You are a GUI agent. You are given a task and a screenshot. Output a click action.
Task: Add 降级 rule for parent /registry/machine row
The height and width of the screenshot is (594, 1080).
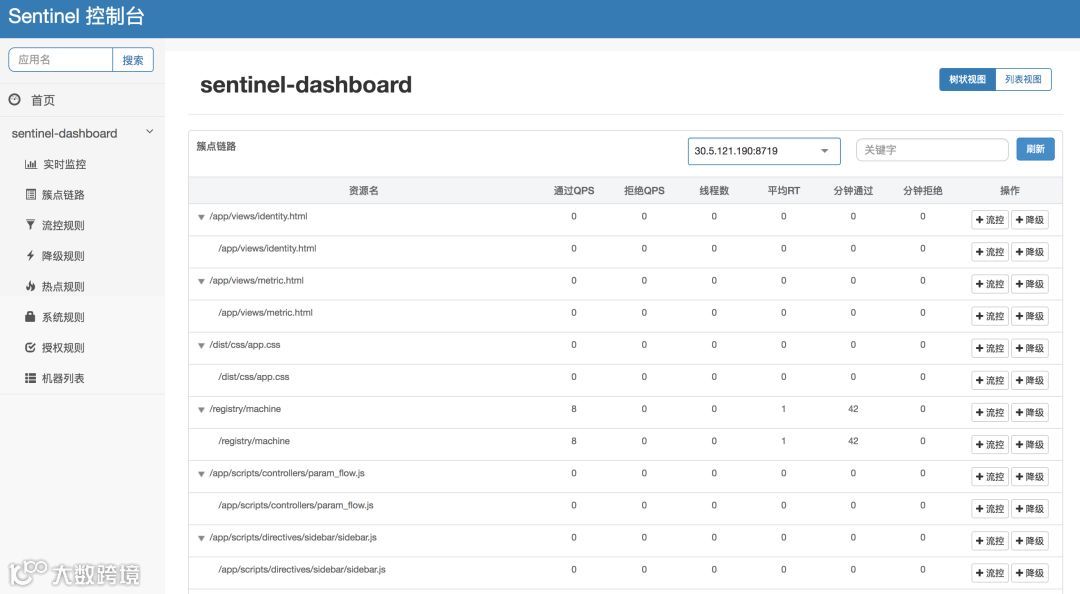(1030, 412)
